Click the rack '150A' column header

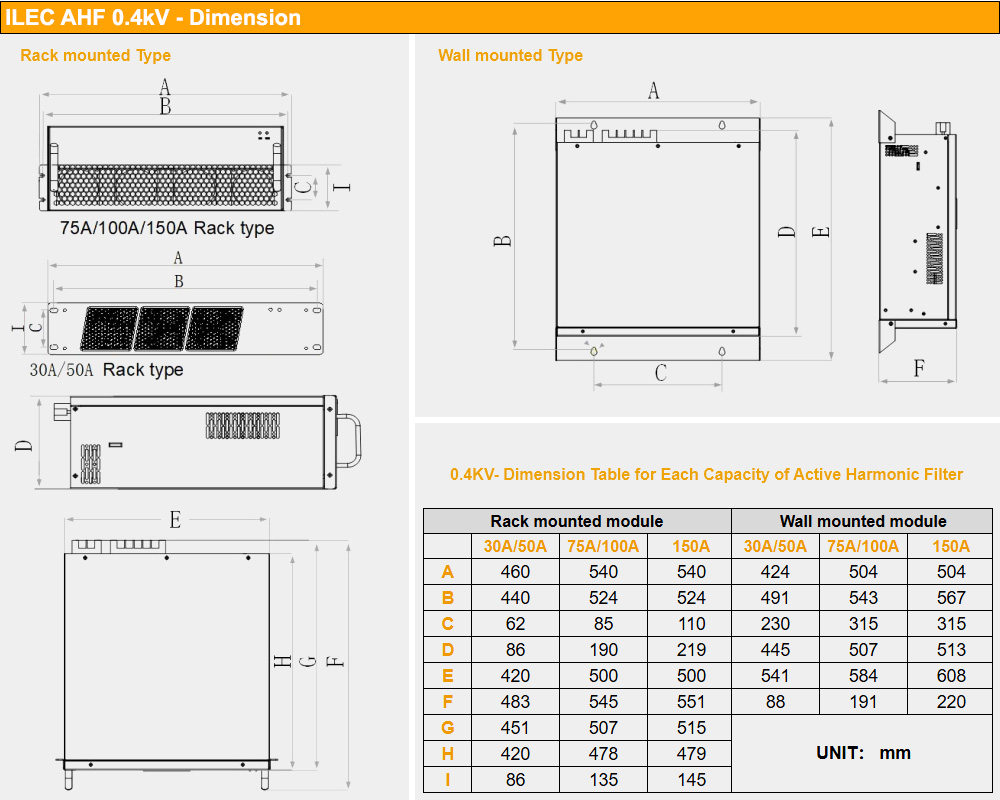click(x=691, y=547)
